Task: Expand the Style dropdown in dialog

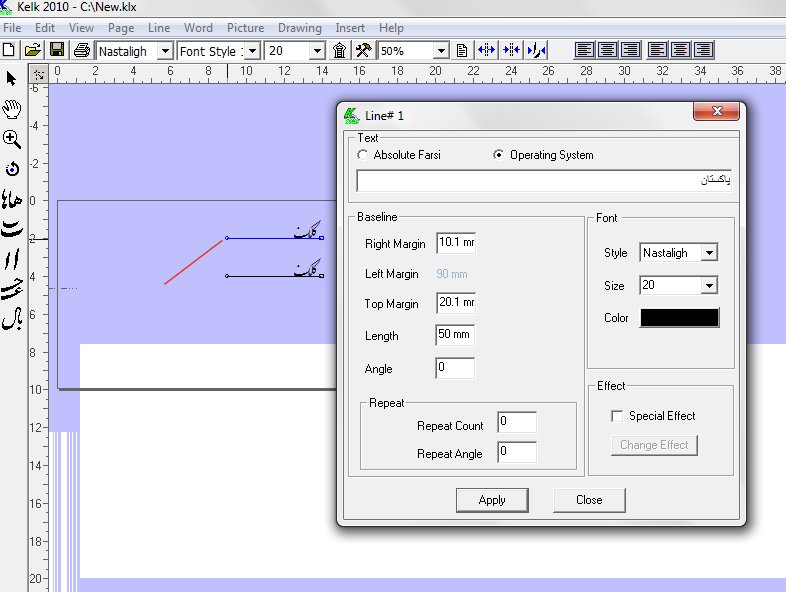Action: pos(709,253)
